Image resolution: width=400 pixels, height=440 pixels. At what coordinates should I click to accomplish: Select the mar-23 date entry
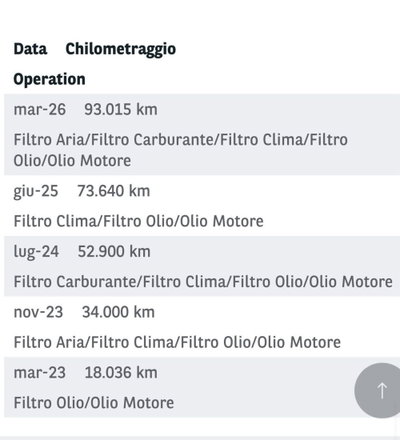(x=40, y=373)
